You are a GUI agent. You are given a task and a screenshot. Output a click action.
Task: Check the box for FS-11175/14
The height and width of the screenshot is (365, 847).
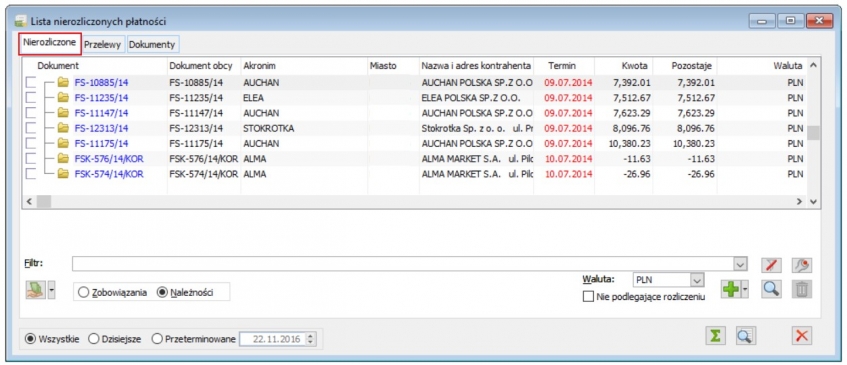point(31,144)
